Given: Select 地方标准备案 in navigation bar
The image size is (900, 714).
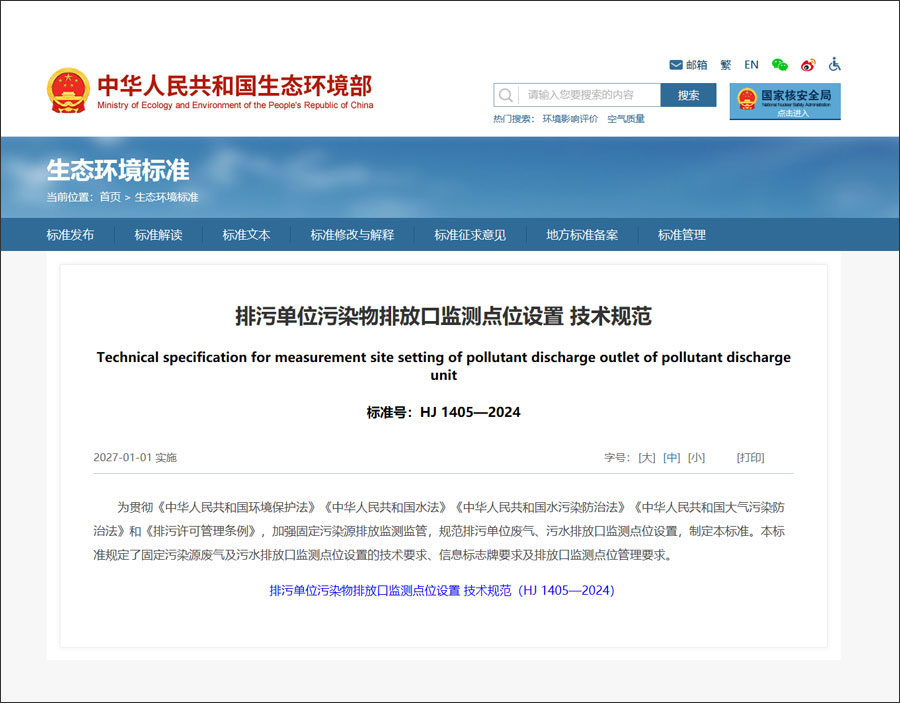Looking at the screenshot, I should tap(582, 235).
